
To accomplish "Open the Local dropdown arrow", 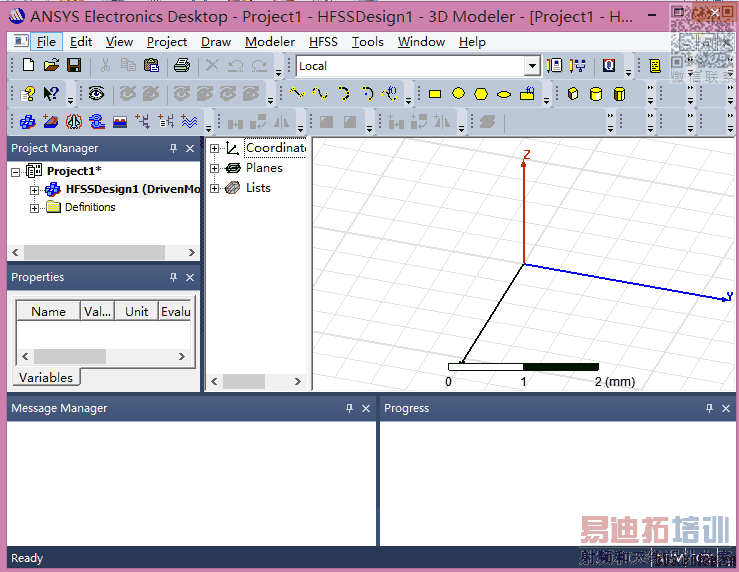I will click(x=532, y=65).
